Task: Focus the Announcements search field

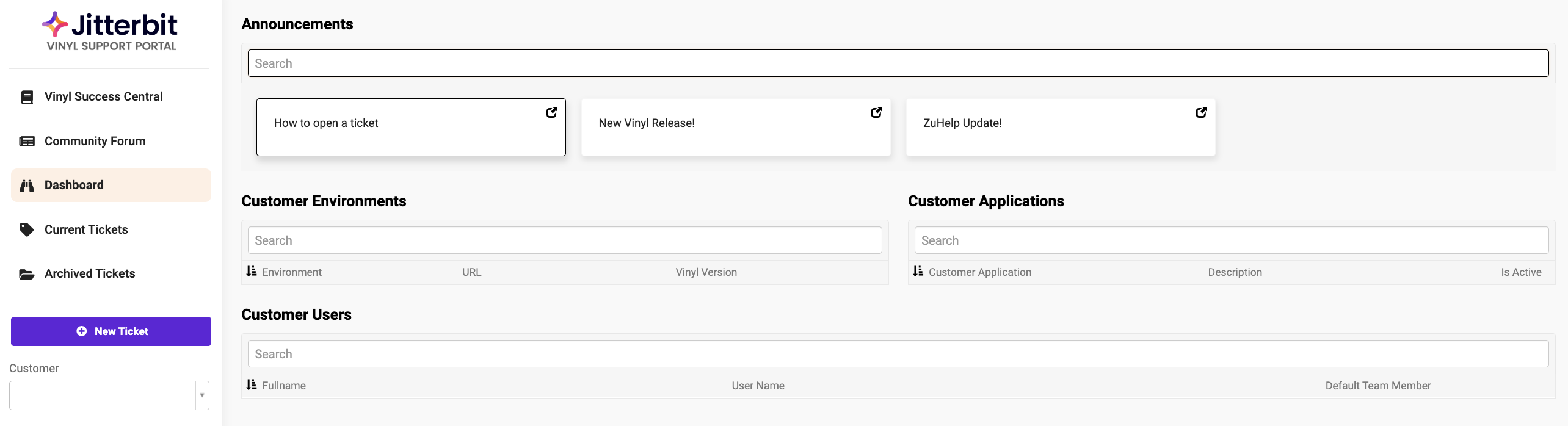Action: (x=898, y=63)
